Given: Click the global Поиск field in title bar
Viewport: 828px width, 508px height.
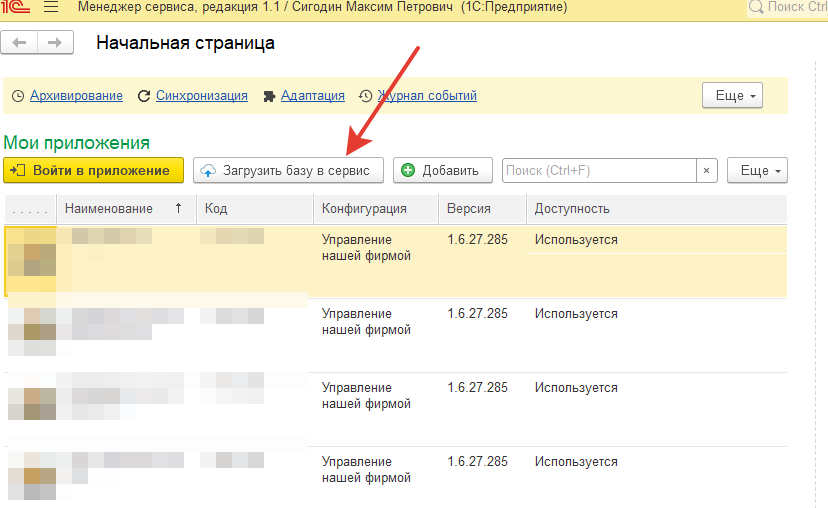Looking at the screenshot, I should pyautogui.click(x=787, y=7).
